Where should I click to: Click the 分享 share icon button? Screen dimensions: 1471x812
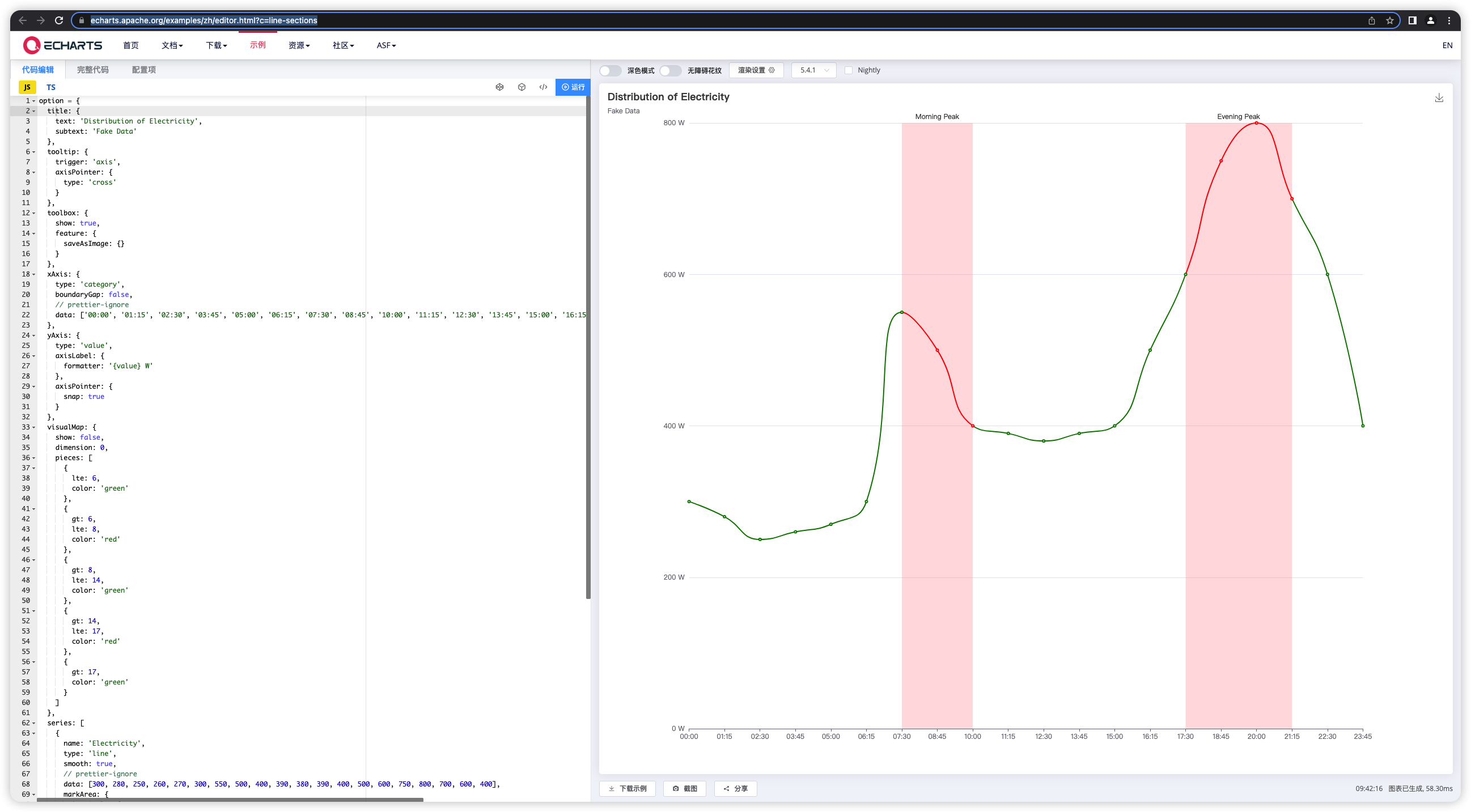pyautogui.click(x=736, y=788)
